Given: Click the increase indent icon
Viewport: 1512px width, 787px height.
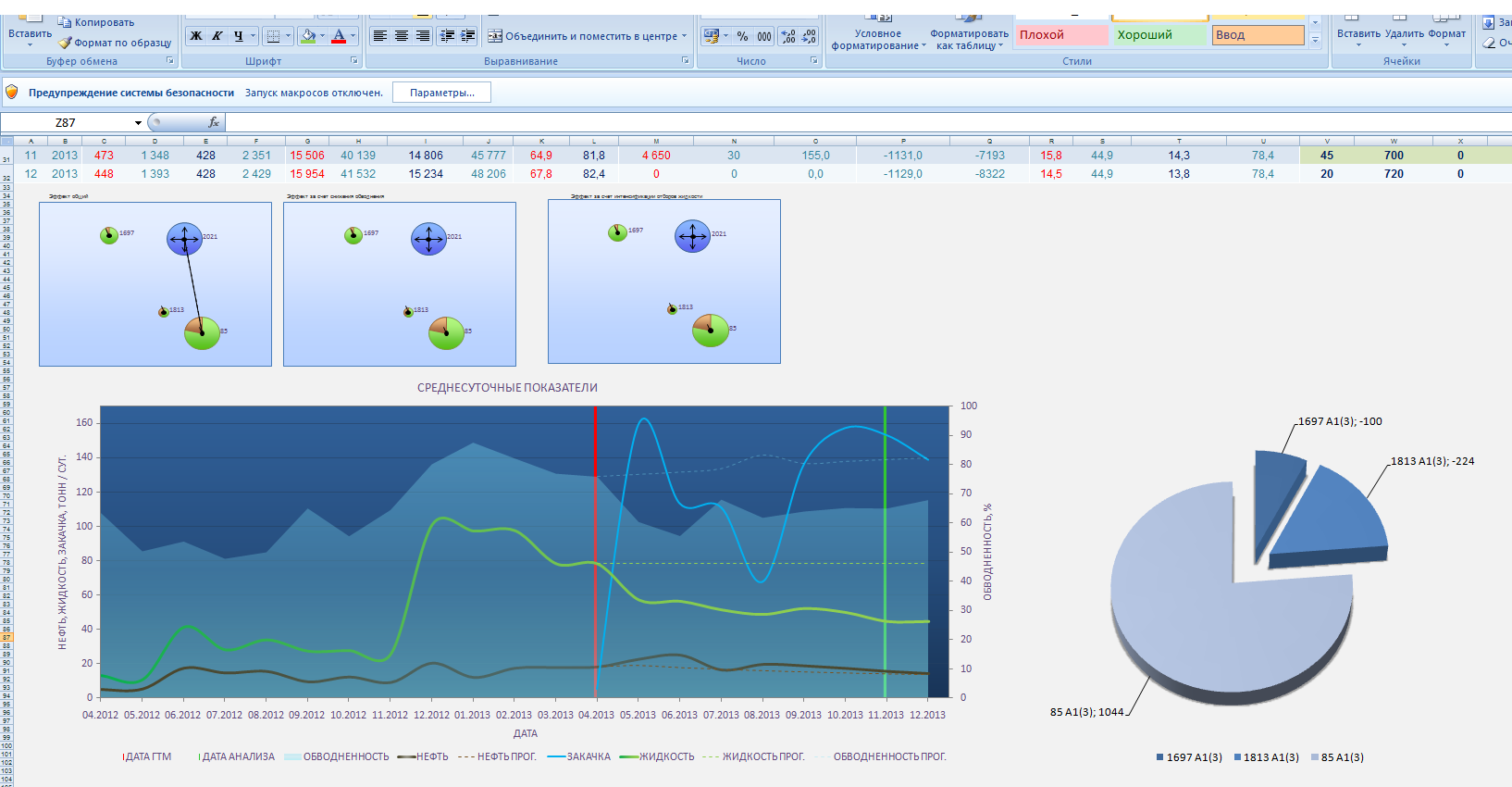Looking at the screenshot, I should (469, 36).
